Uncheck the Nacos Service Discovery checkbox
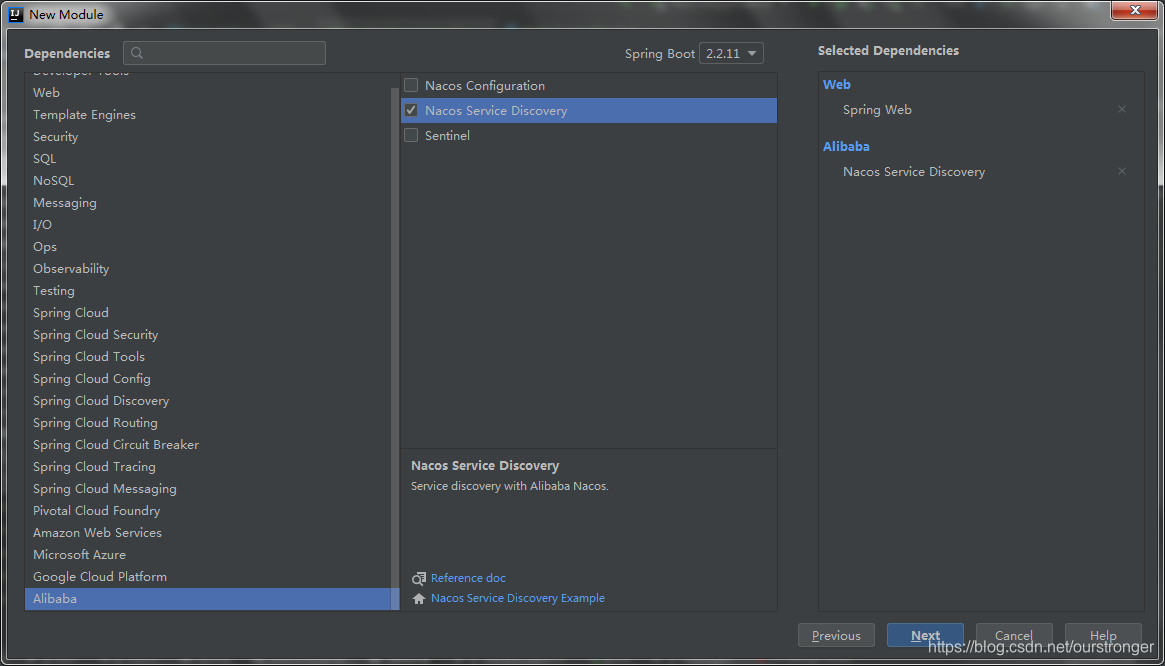 (411, 110)
